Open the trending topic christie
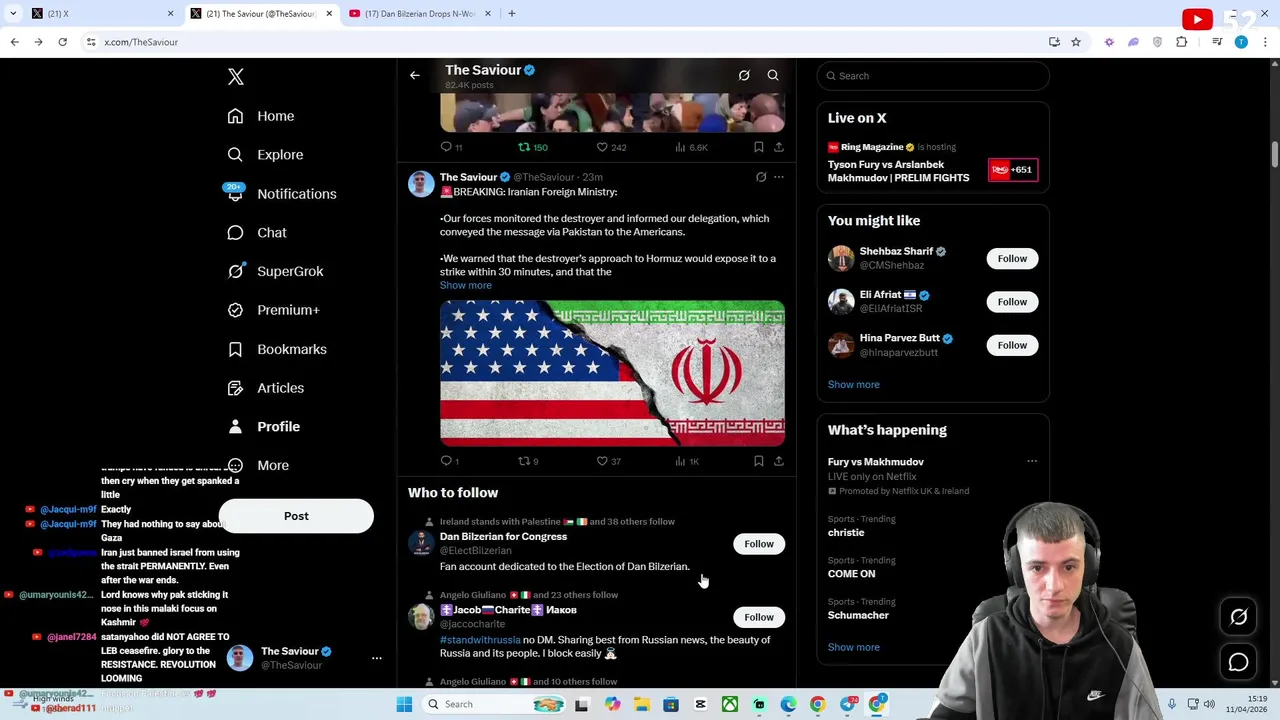Screen dimensions: 1280x720 (x=846, y=533)
